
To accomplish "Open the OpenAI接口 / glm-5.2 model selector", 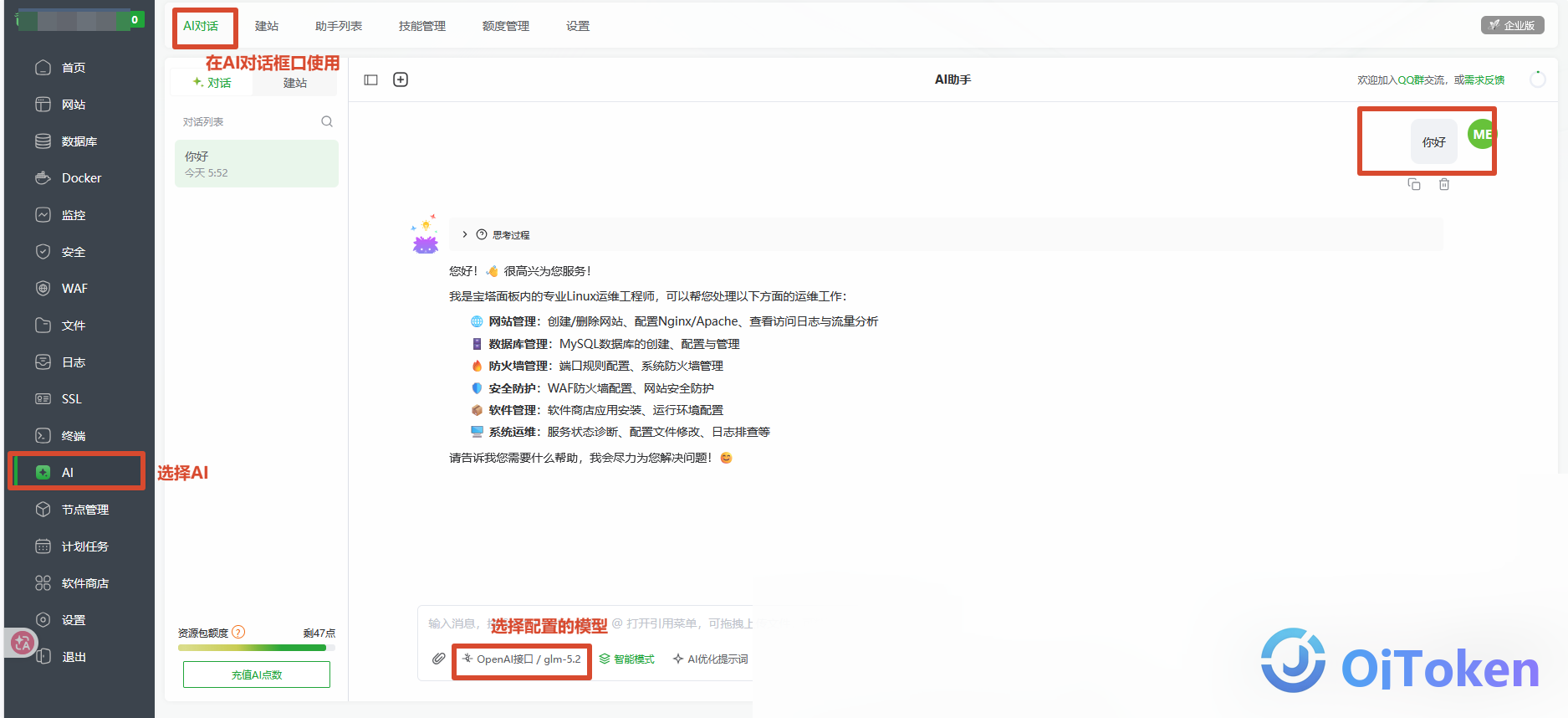I will coord(522,659).
